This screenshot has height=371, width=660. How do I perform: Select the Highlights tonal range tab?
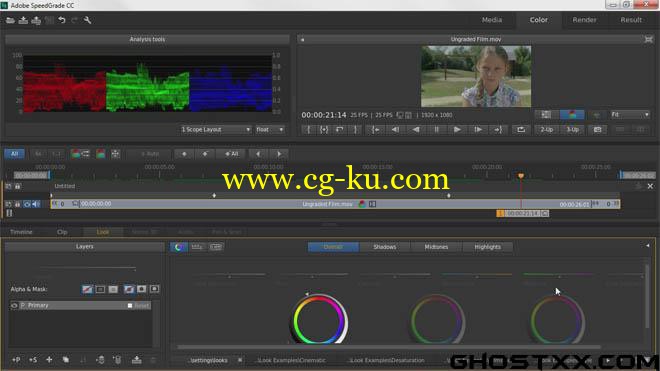(487, 247)
